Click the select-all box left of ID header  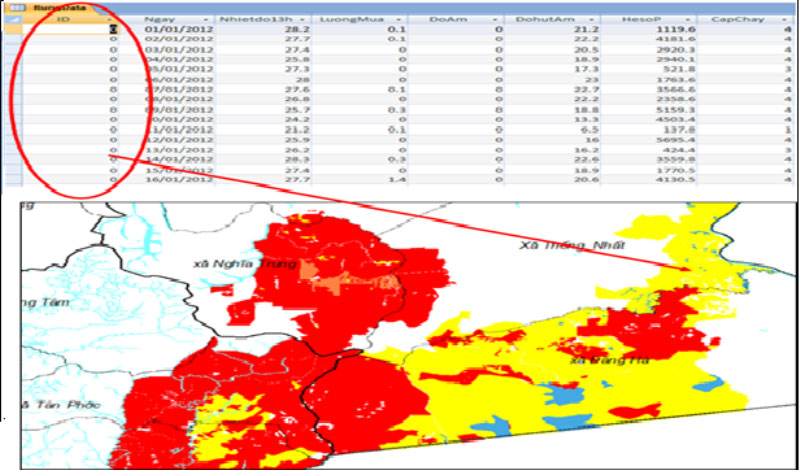click(x=12, y=19)
